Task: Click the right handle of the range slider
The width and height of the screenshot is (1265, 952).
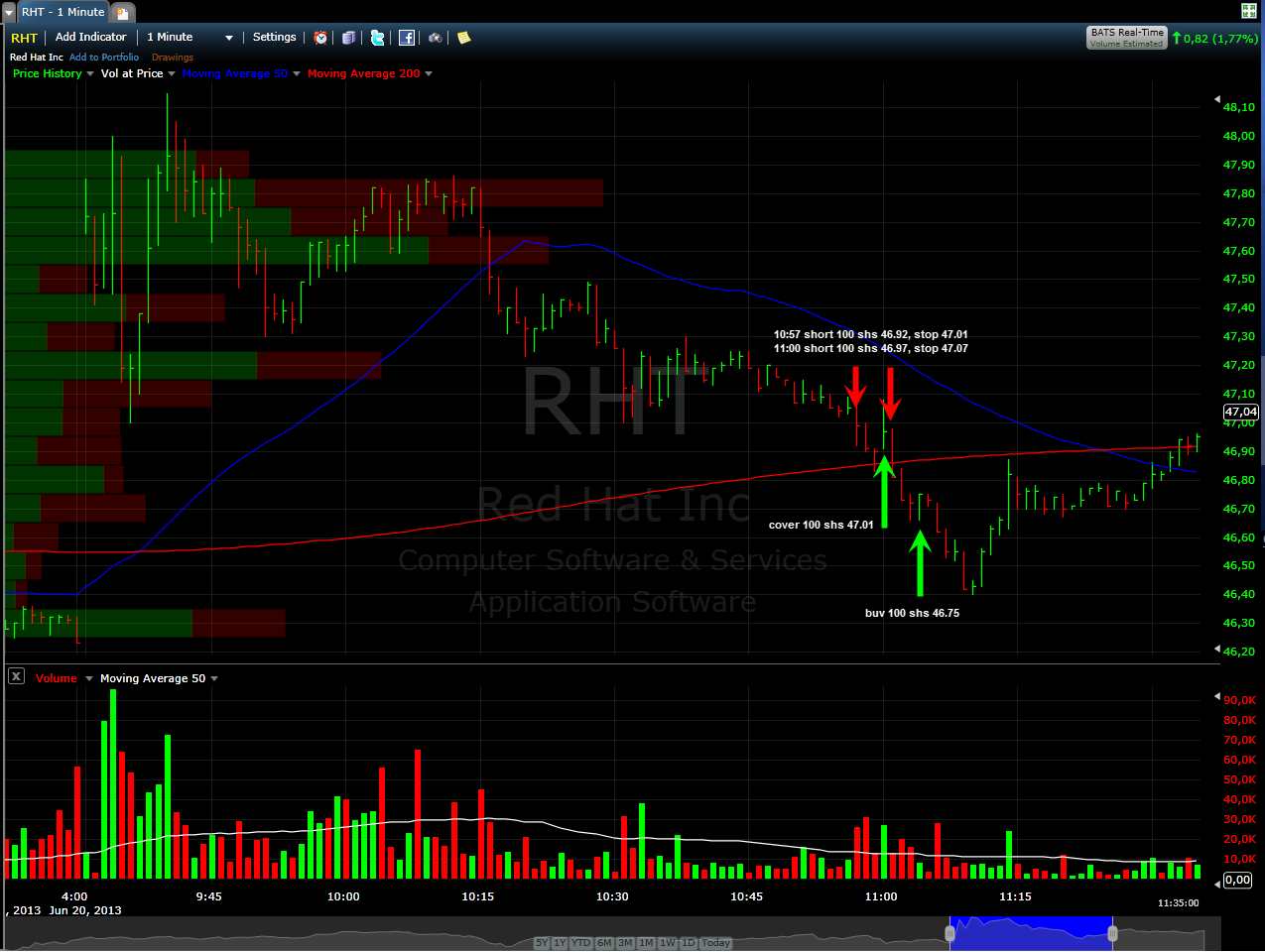Action: click(1112, 933)
